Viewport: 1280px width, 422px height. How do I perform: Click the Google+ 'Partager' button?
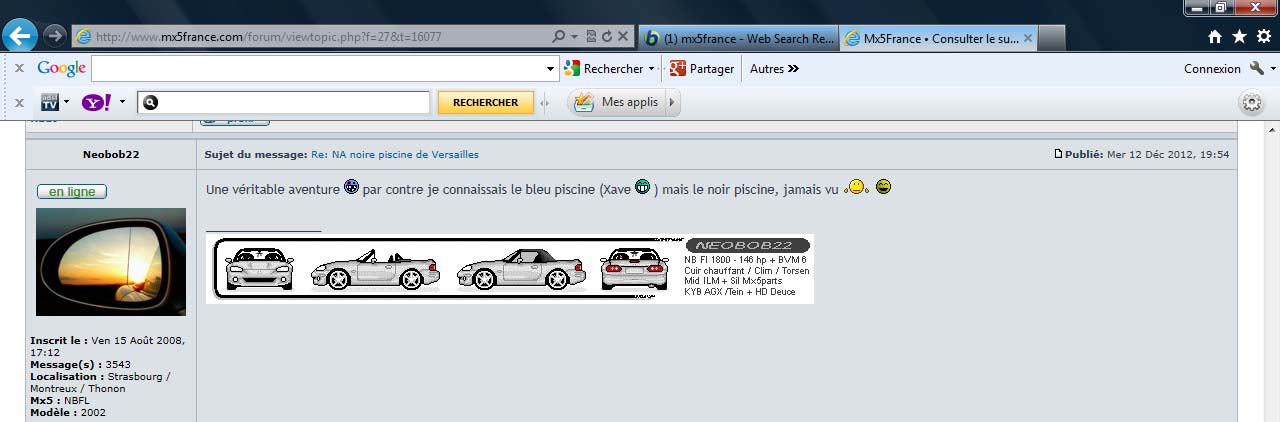pos(702,69)
